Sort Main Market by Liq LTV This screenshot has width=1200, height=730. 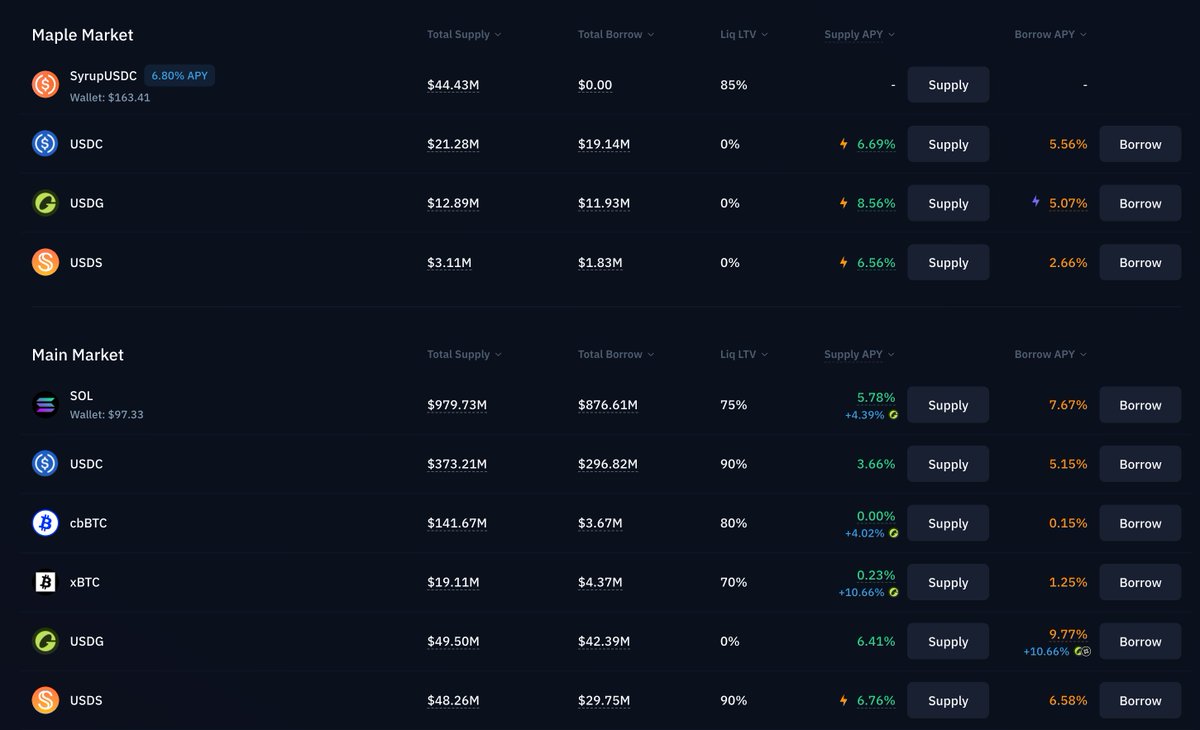[744, 354]
